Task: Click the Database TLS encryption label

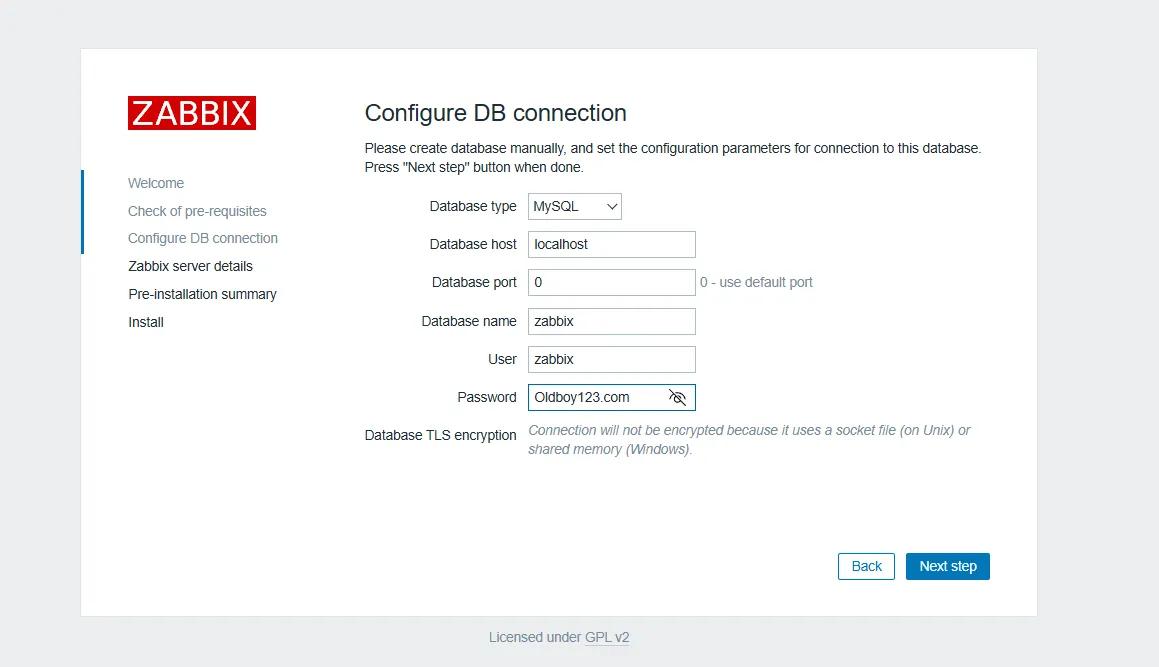Action: pyautogui.click(x=440, y=435)
